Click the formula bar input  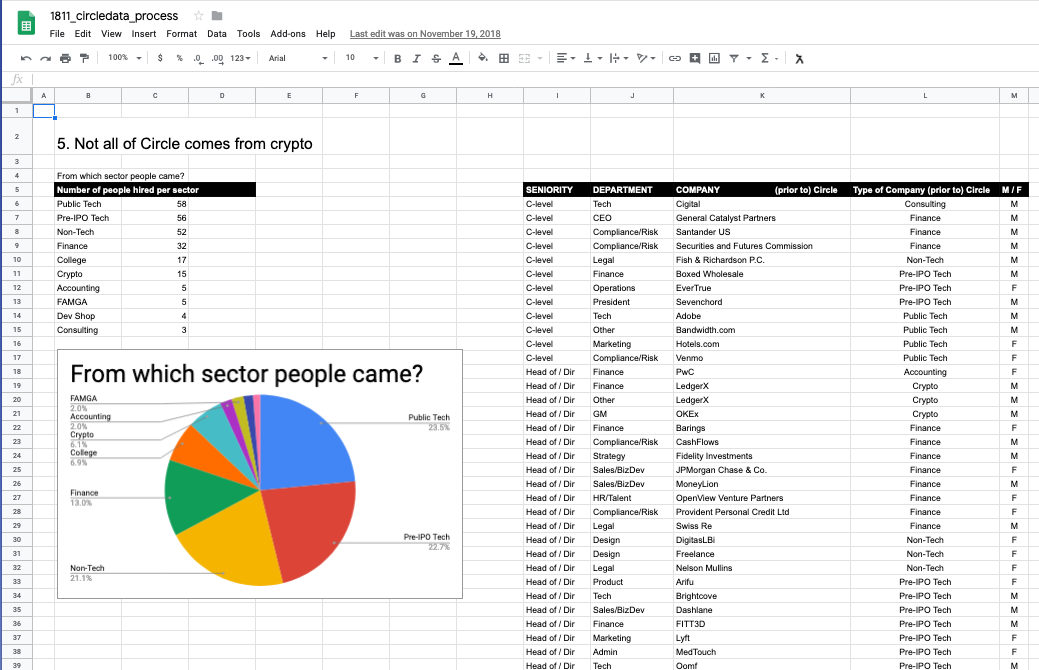point(533,80)
